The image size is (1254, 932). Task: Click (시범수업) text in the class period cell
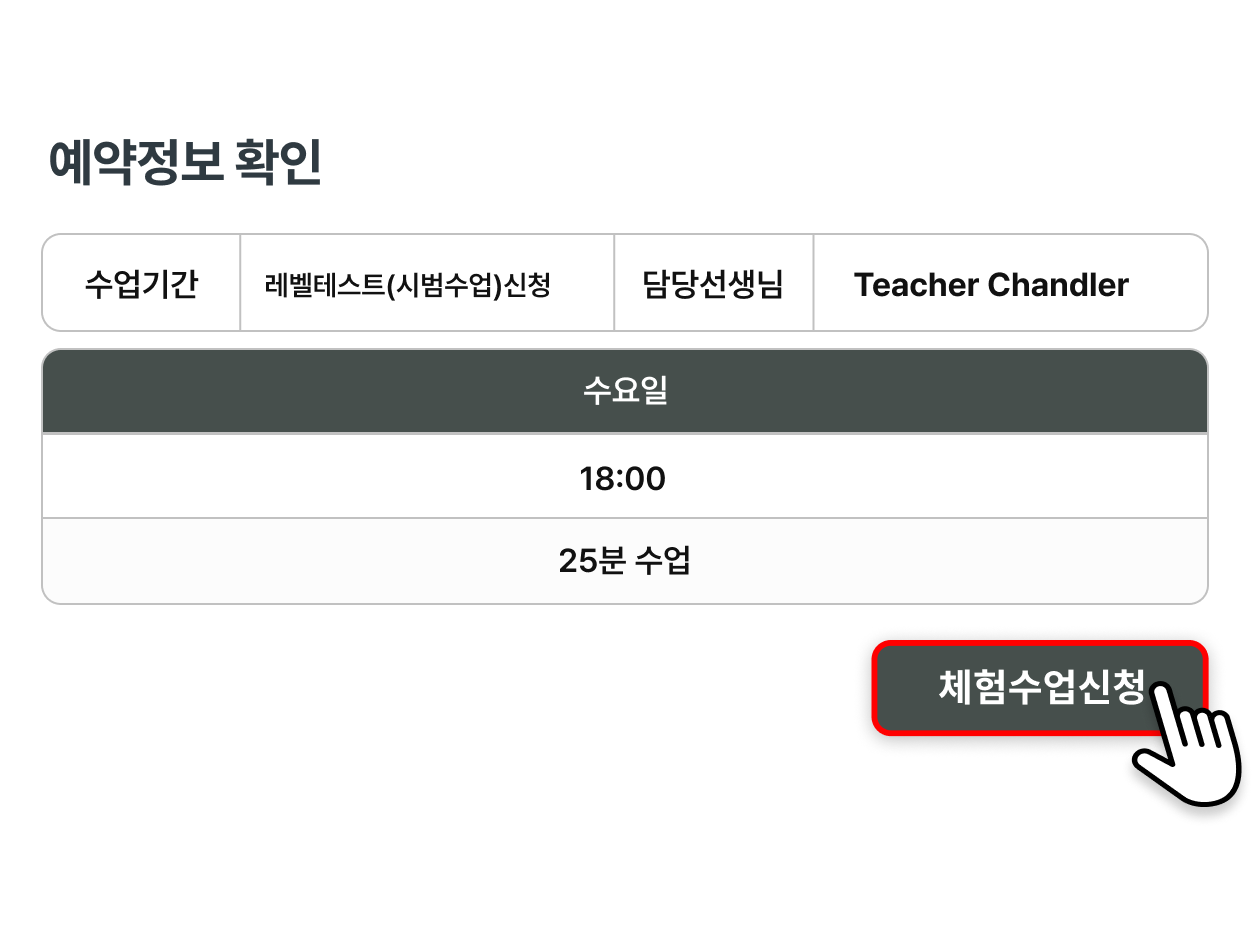coord(445,286)
